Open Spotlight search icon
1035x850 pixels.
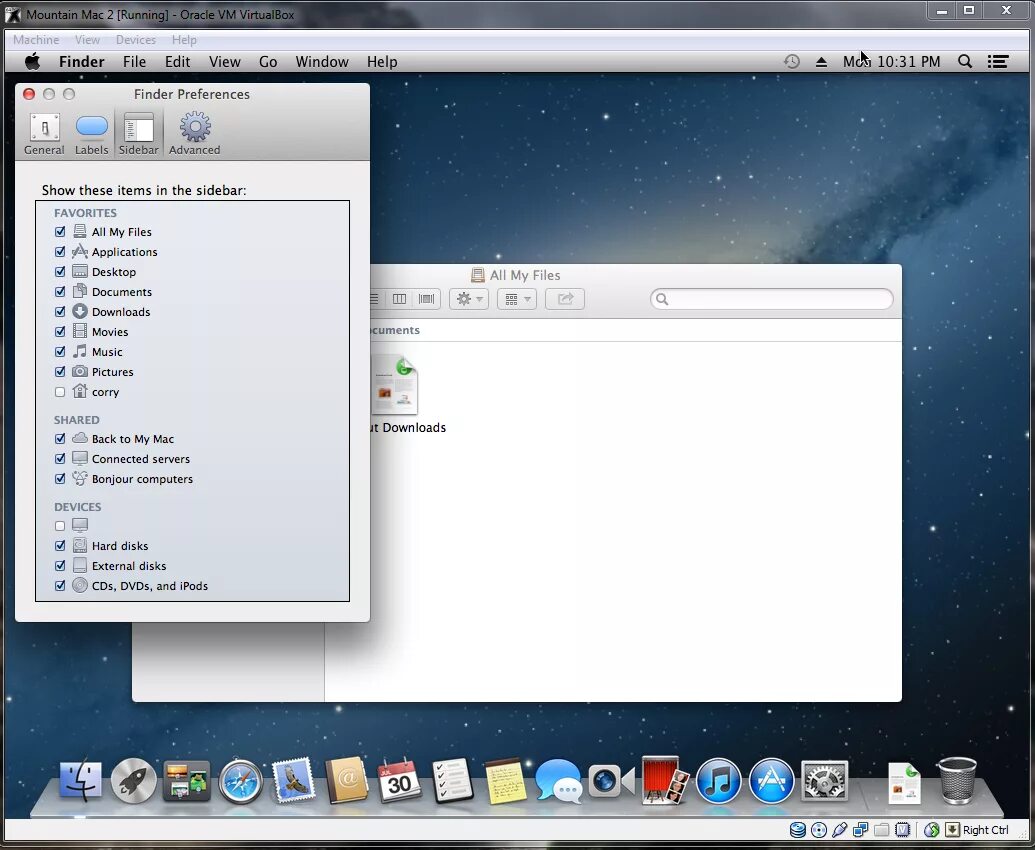[964, 61]
